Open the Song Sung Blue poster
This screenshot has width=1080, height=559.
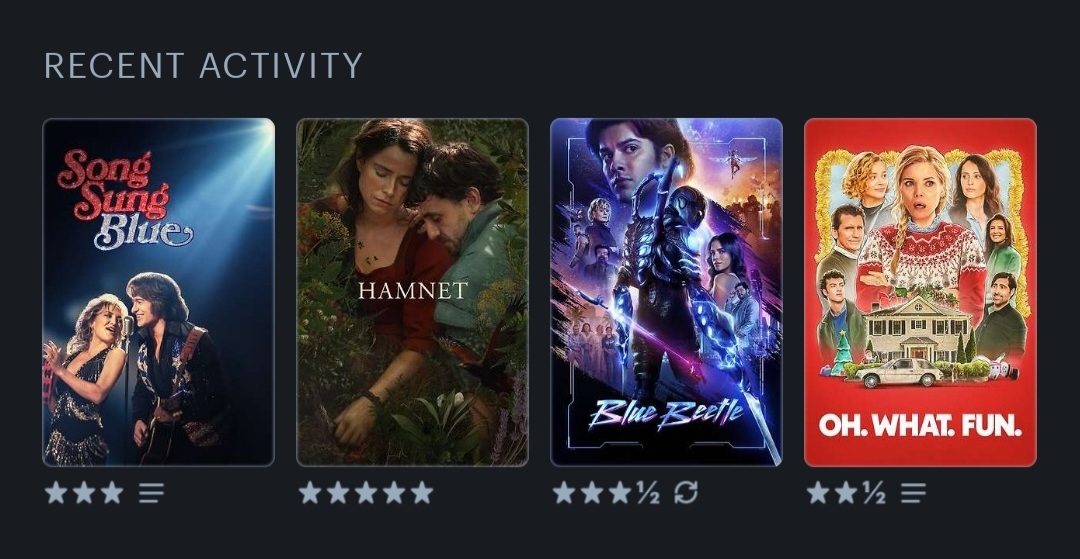[x=158, y=292]
